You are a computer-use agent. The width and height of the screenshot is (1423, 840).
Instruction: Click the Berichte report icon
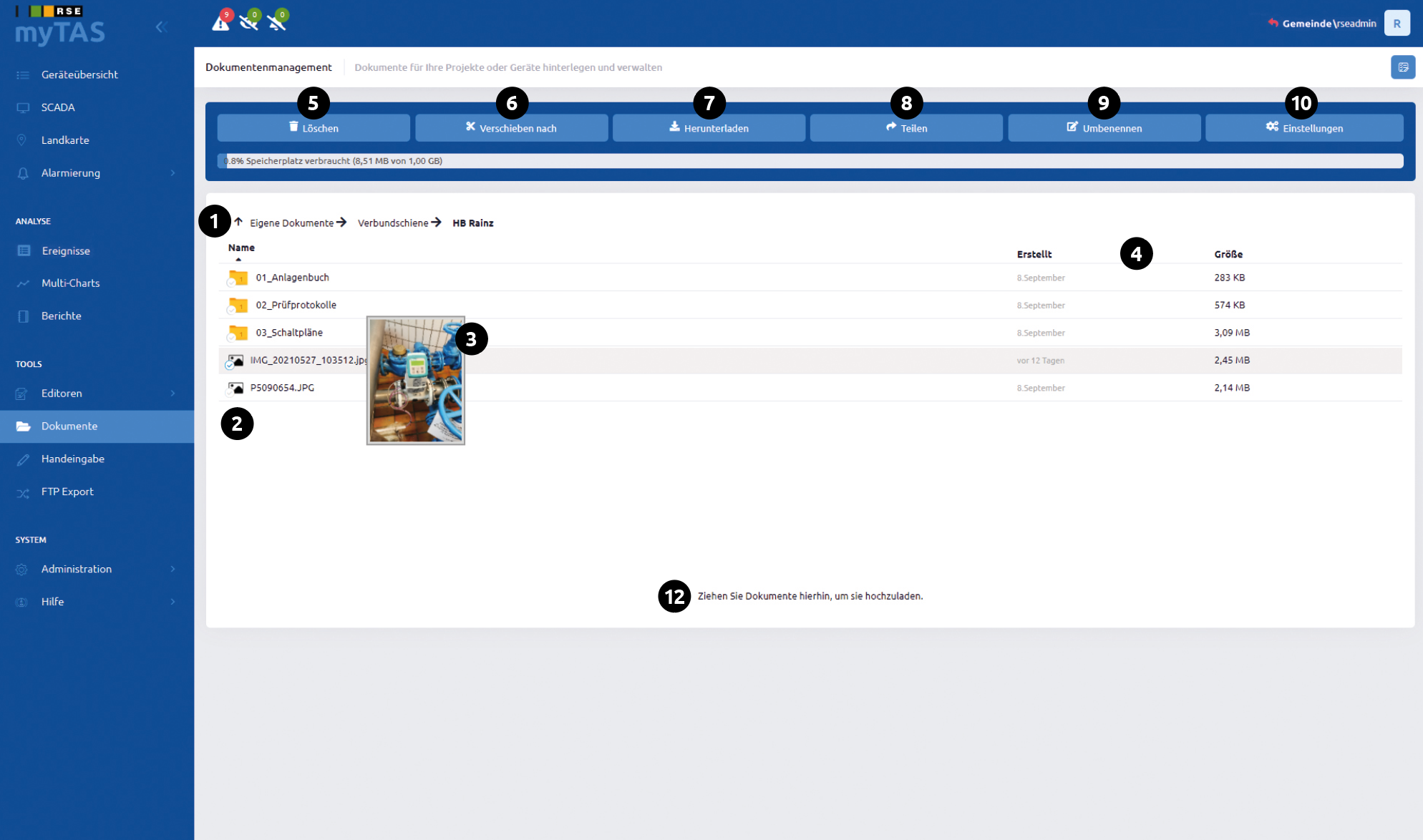tap(23, 316)
